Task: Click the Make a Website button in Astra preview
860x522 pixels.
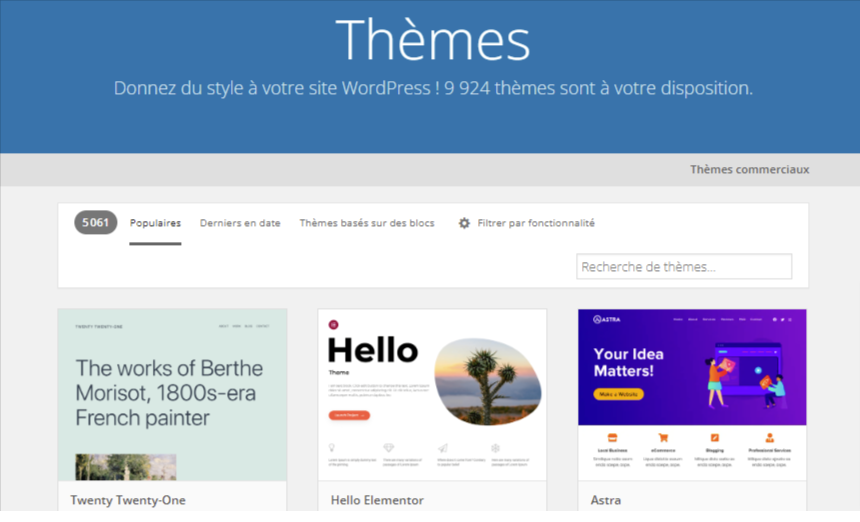Action: (x=618, y=394)
